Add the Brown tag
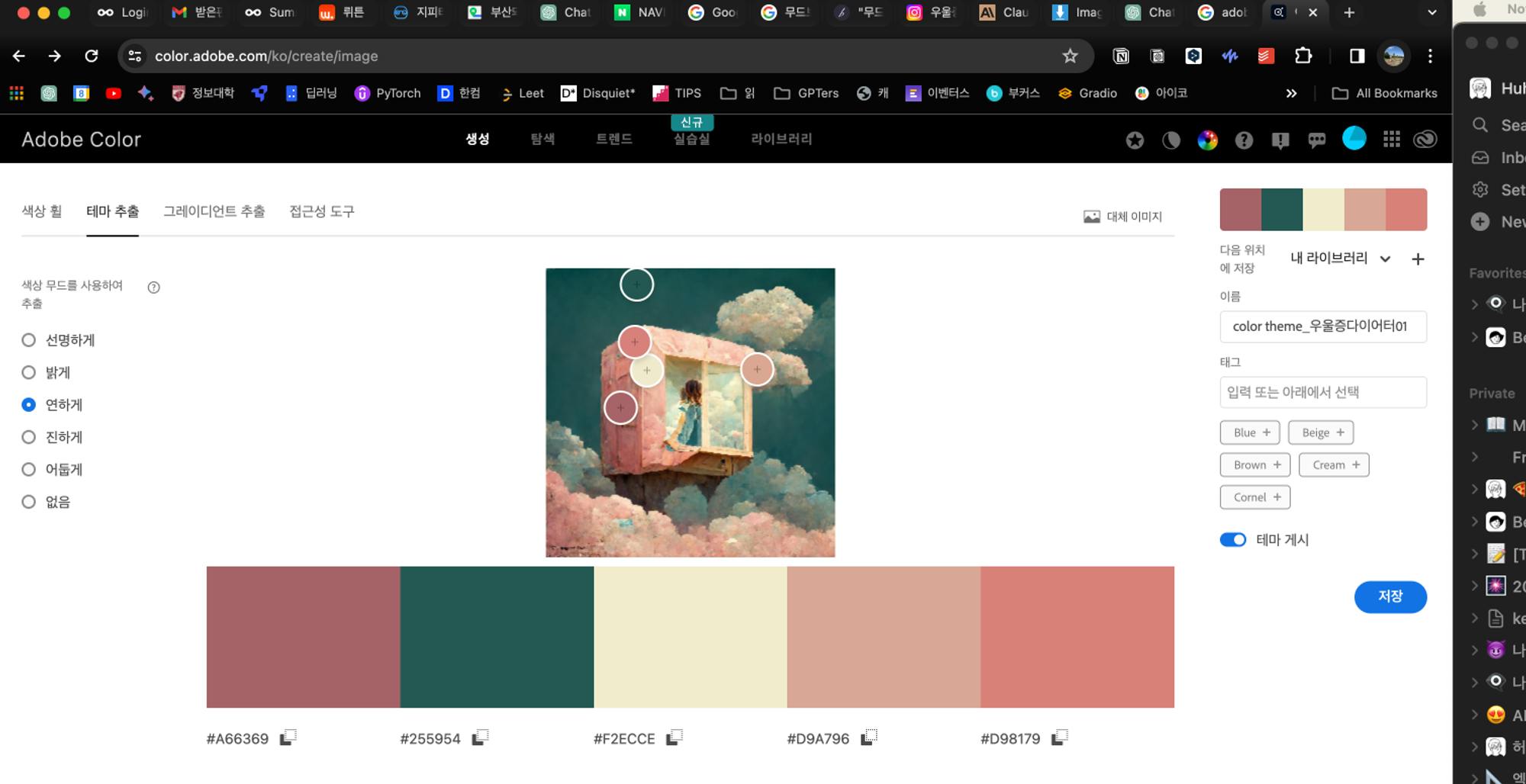This screenshot has width=1526, height=784. click(x=1255, y=464)
